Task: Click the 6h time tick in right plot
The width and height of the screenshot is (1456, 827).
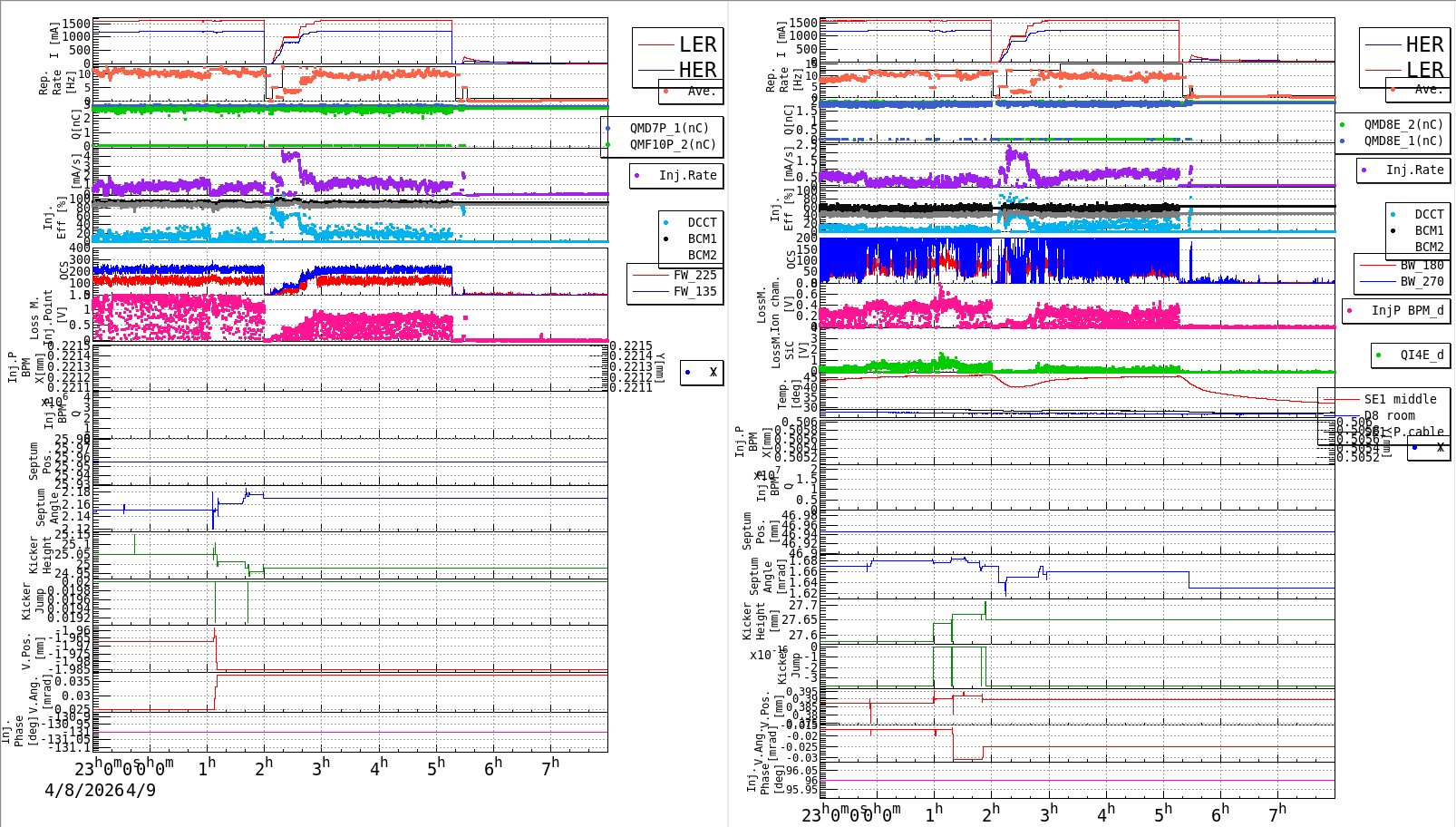Action: point(1220,812)
